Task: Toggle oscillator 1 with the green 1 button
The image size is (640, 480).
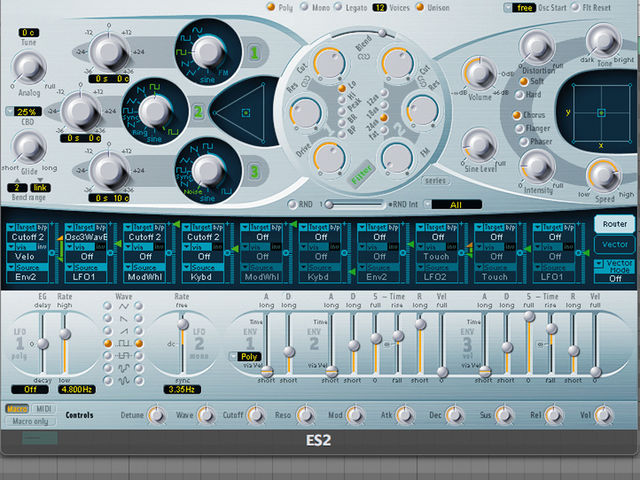Action: (x=254, y=53)
